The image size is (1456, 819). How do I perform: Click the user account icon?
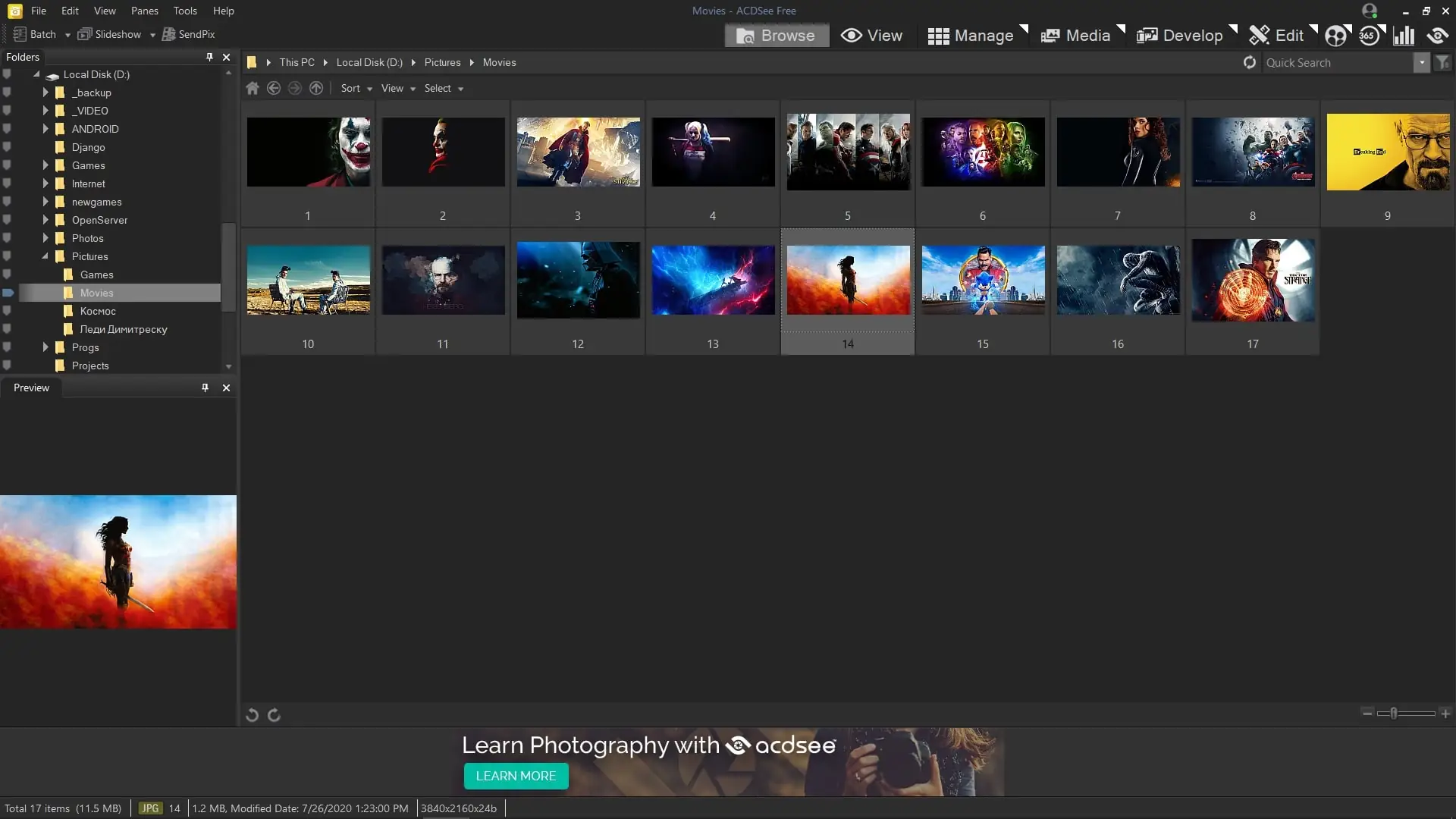(1370, 11)
